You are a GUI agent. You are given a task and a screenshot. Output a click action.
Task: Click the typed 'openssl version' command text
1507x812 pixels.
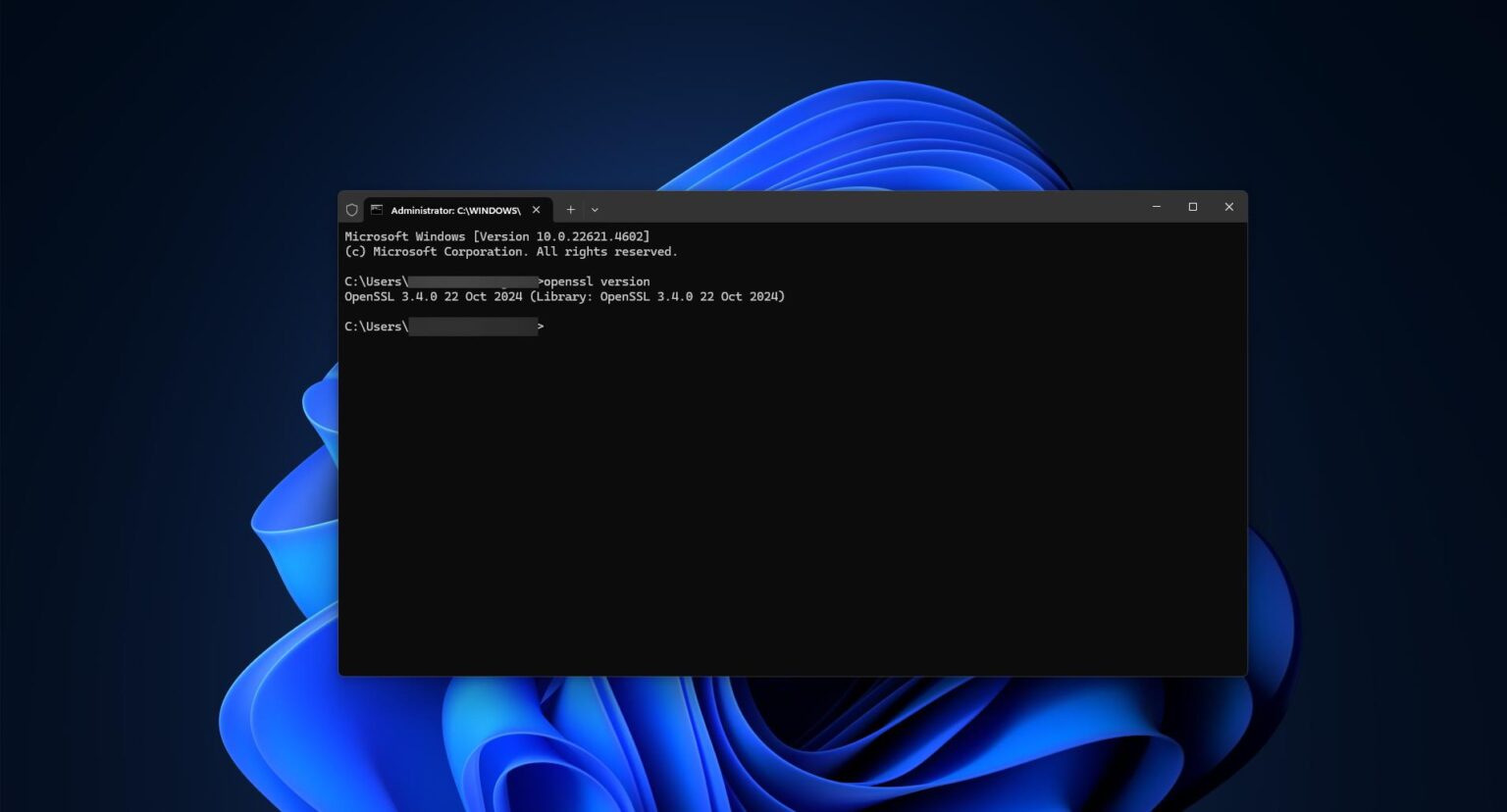597,281
